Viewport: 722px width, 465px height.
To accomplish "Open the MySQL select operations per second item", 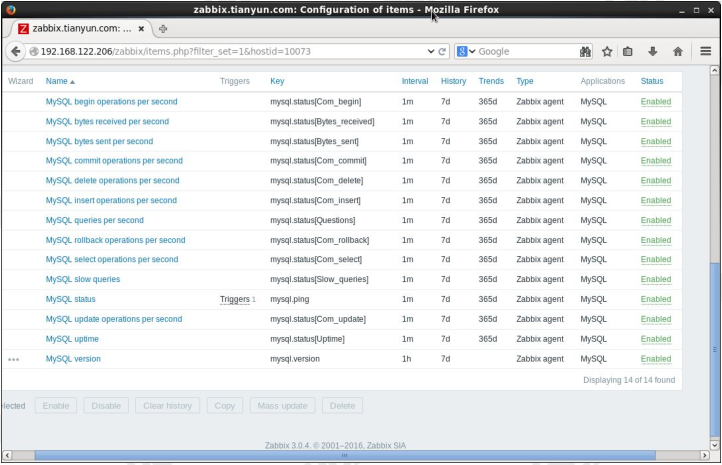I will click(x=112, y=259).
